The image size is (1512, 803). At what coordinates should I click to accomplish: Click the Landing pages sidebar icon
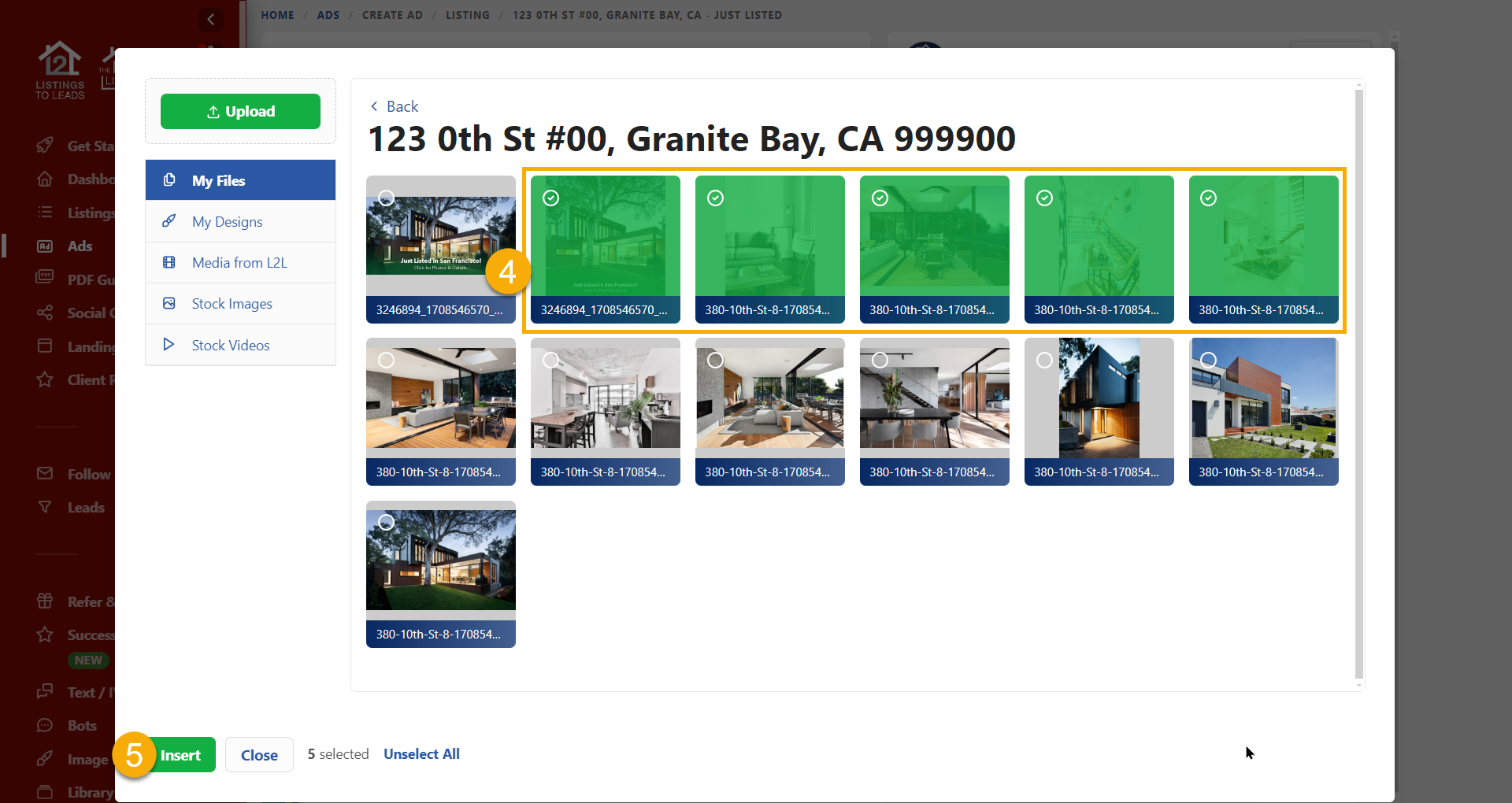(x=46, y=346)
